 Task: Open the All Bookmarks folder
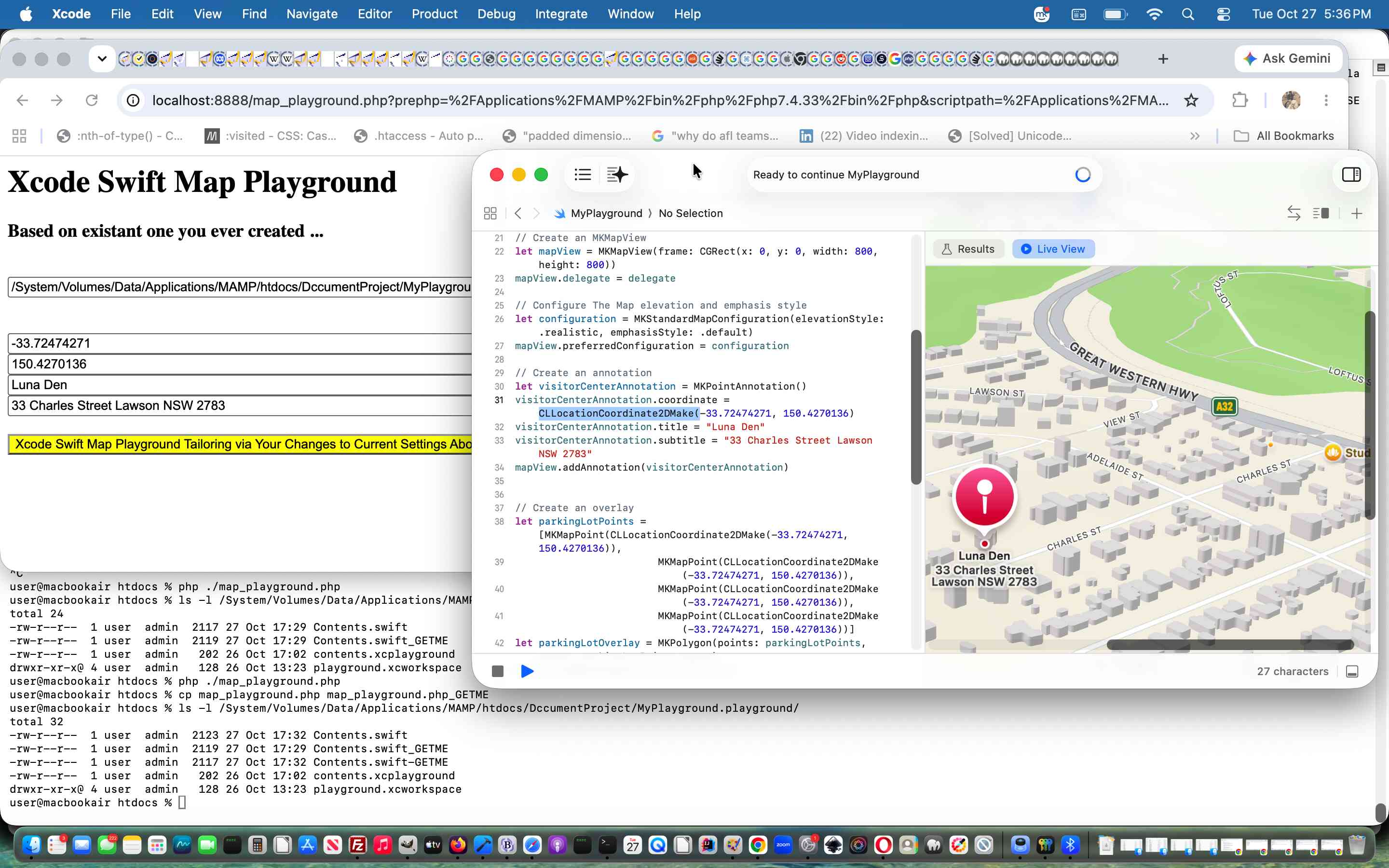point(1284,136)
